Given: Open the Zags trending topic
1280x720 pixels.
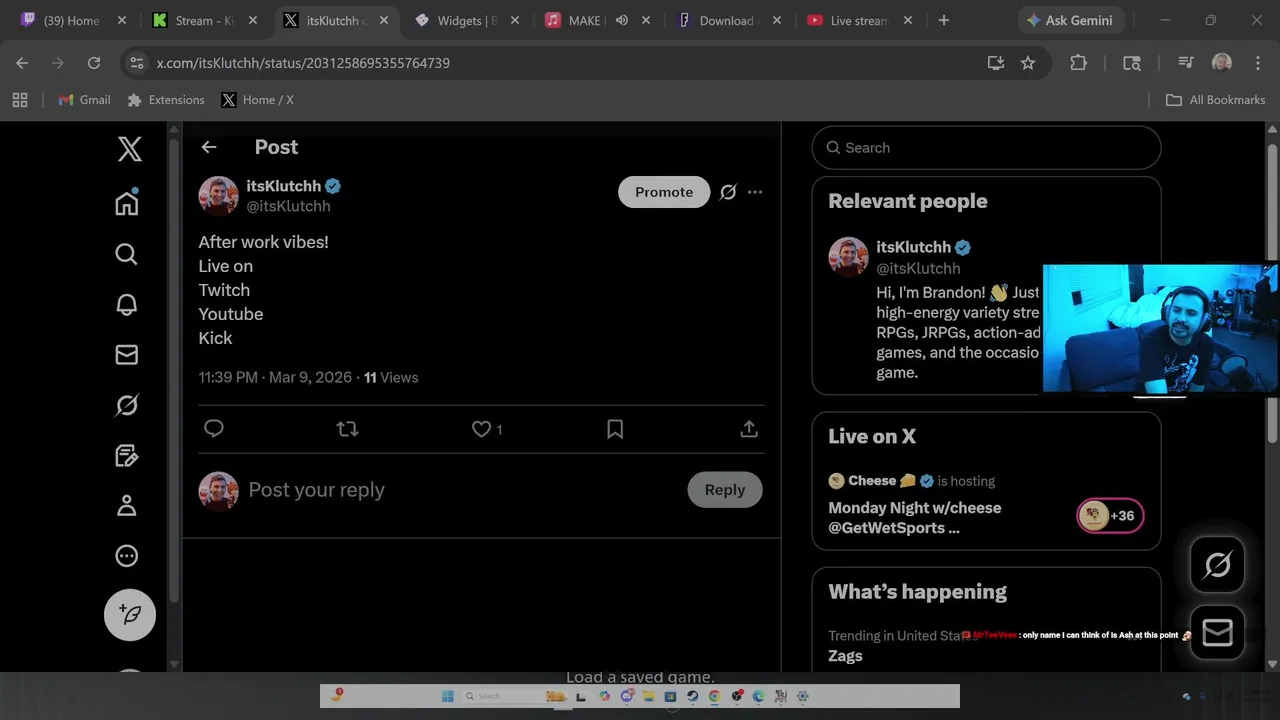Looking at the screenshot, I should pos(845,656).
